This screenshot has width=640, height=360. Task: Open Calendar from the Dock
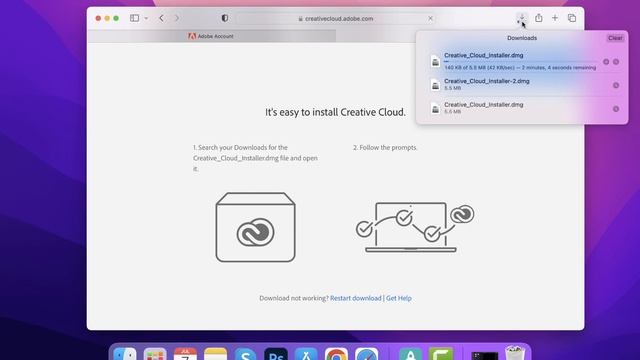pos(185,354)
